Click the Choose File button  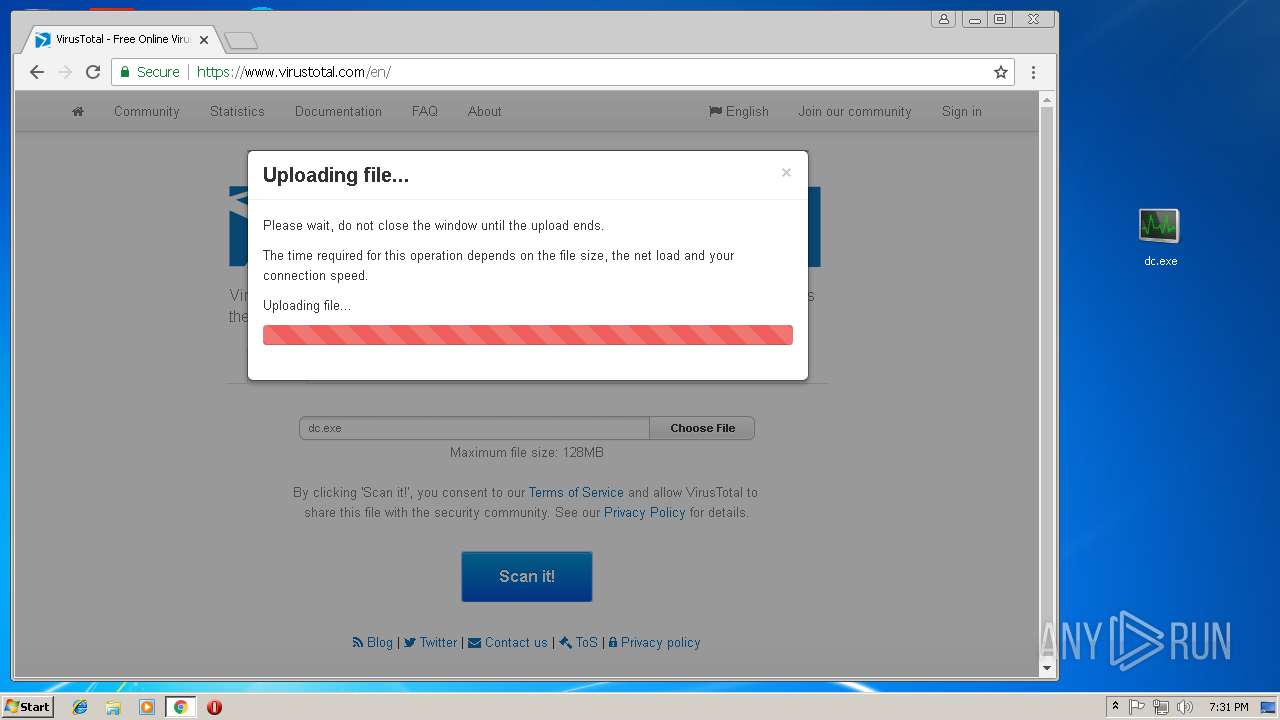pyautogui.click(x=702, y=428)
